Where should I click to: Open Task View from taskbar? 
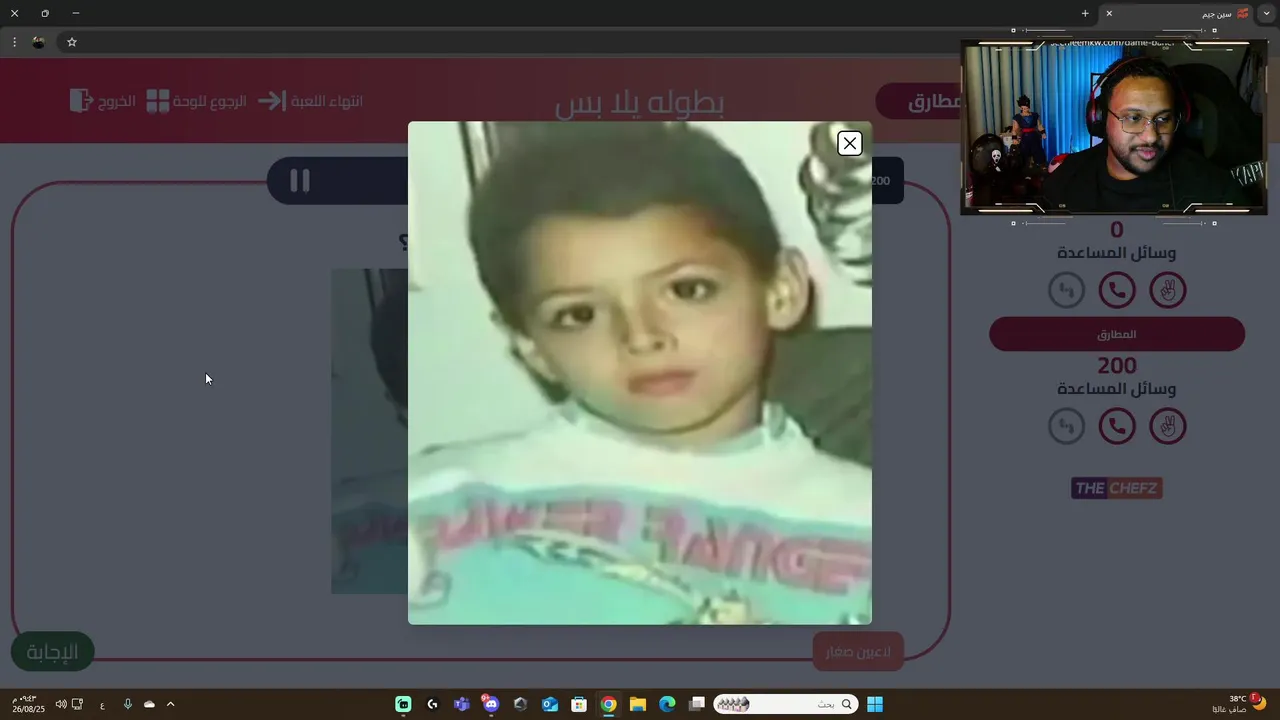(697, 704)
